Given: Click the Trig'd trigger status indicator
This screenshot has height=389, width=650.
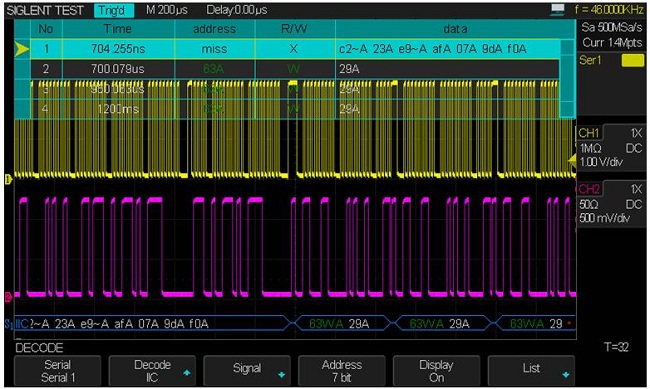Looking at the screenshot, I should pyautogui.click(x=114, y=10).
